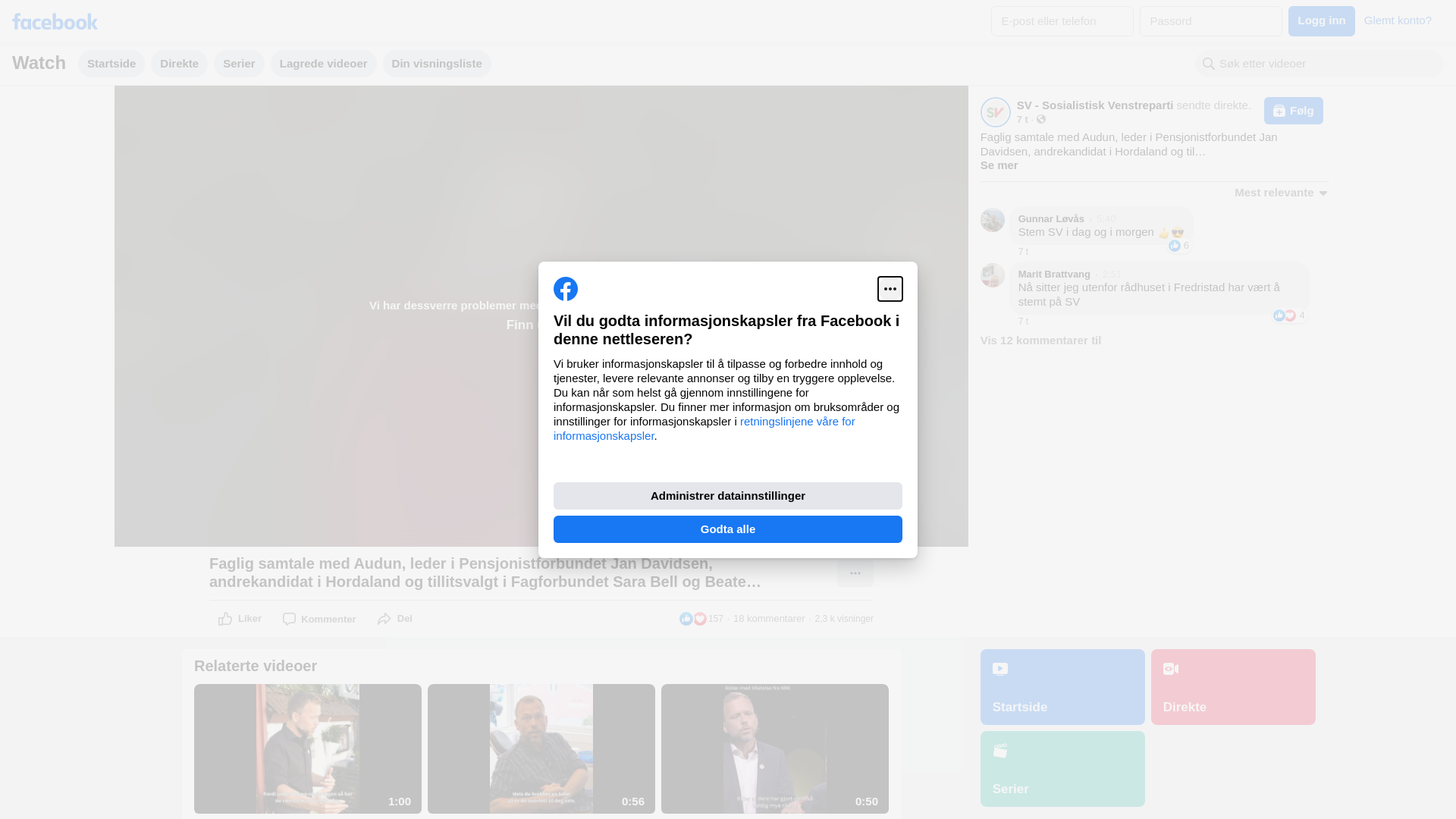Open the Direkte tile with camera icon
This screenshot has width=1456, height=819.
(1233, 687)
